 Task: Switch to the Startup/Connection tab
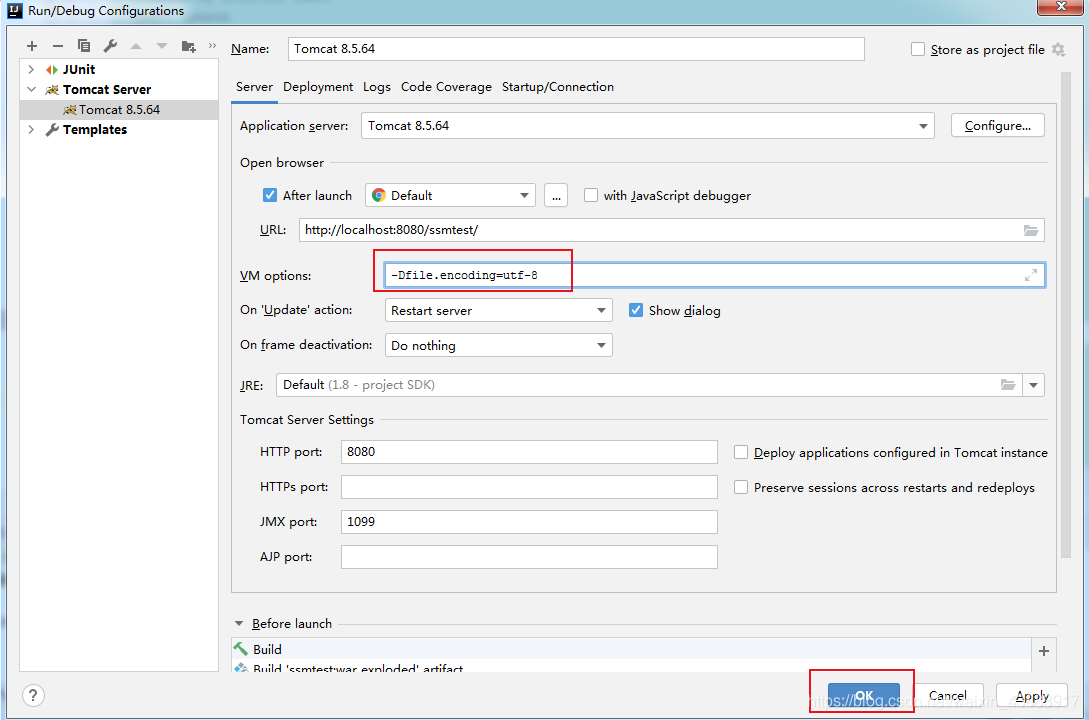tap(558, 87)
